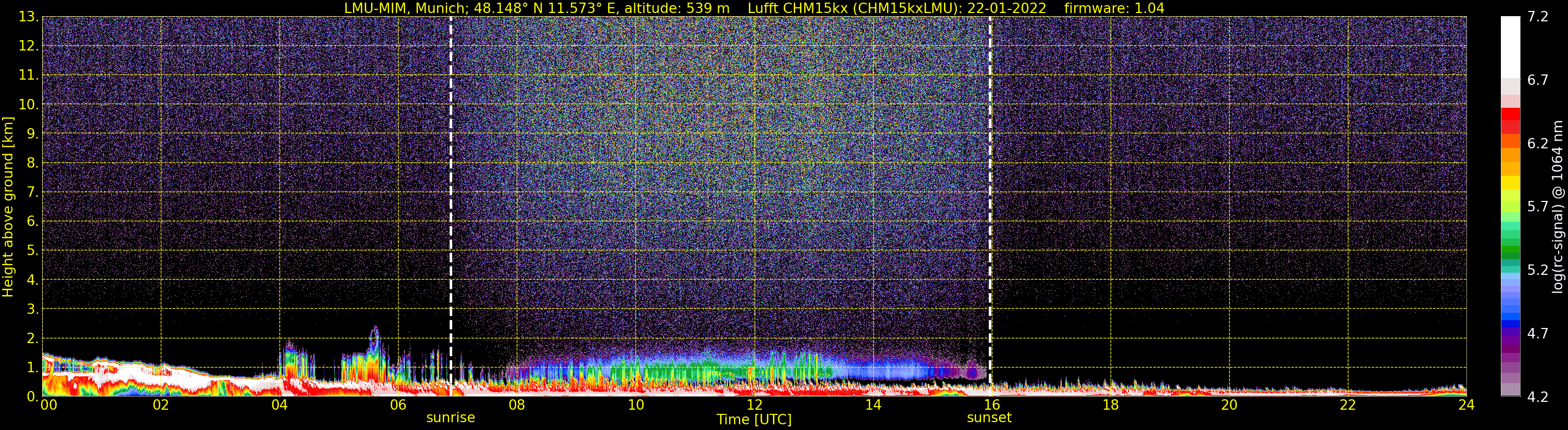Click the time axis tick label 00

click(49, 405)
